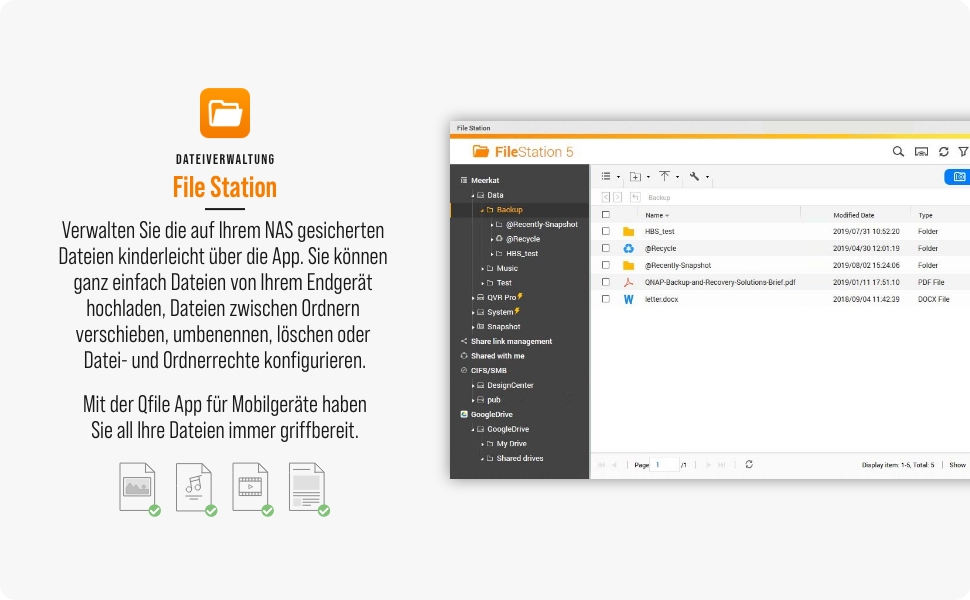Click the document file type icon with checkmark

[309, 489]
